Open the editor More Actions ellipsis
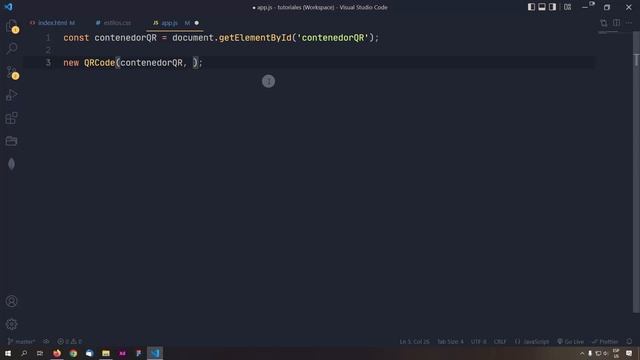The image size is (640, 360). click(629, 23)
